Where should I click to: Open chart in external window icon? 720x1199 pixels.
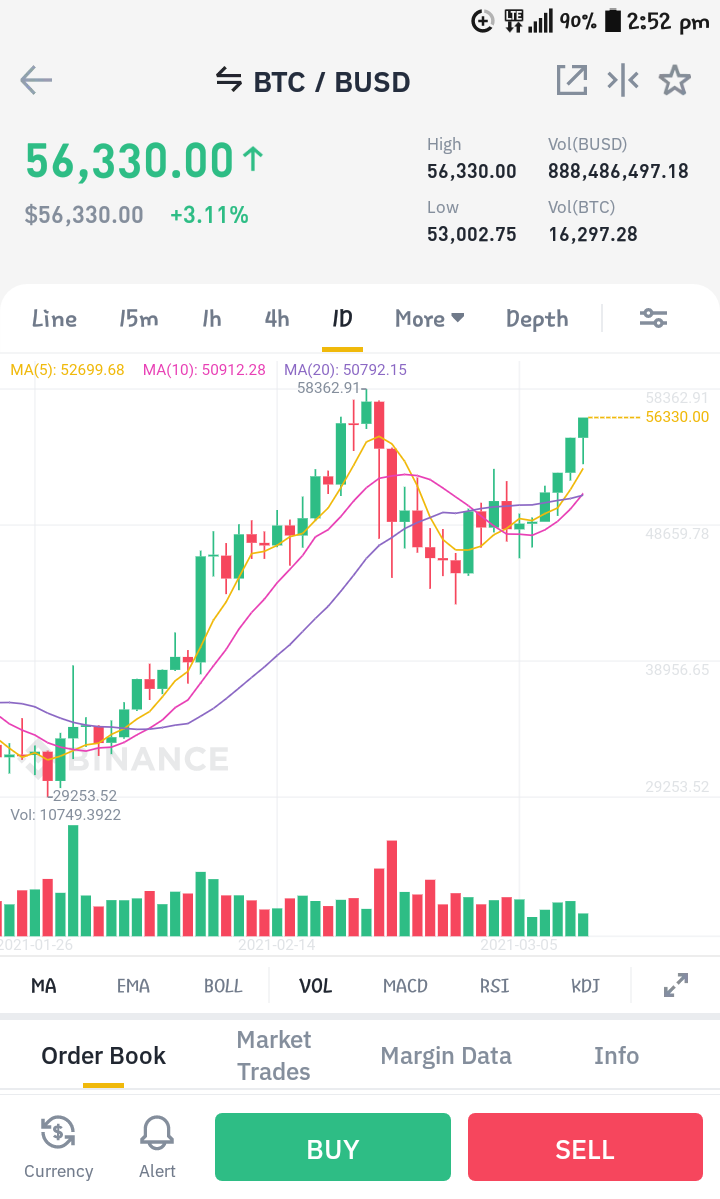[x=572, y=80]
